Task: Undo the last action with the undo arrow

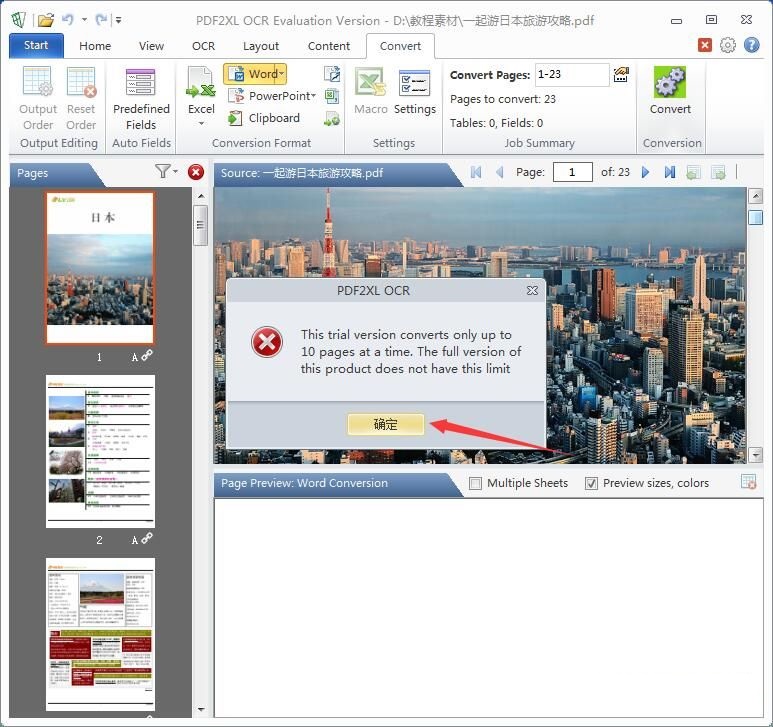Action: point(68,20)
